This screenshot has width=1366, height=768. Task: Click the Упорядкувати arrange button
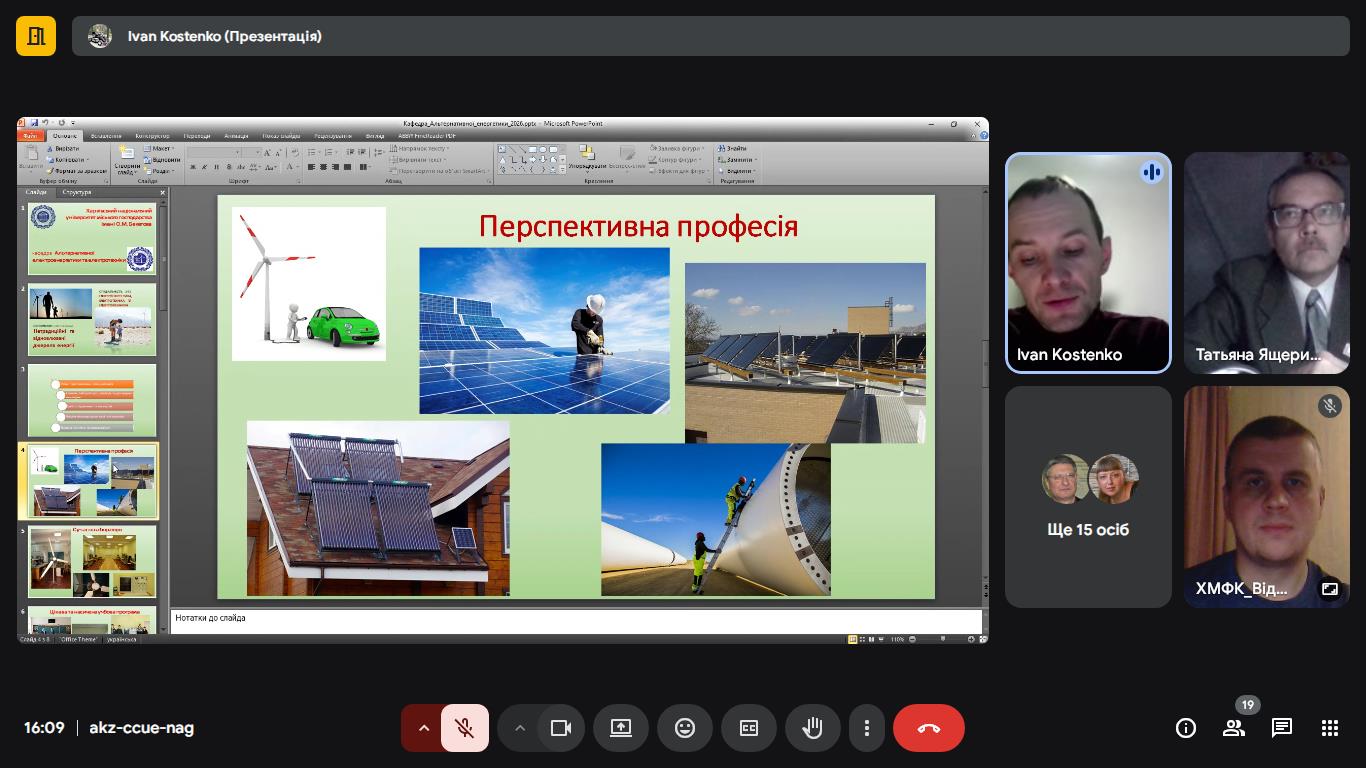tap(587, 157)
